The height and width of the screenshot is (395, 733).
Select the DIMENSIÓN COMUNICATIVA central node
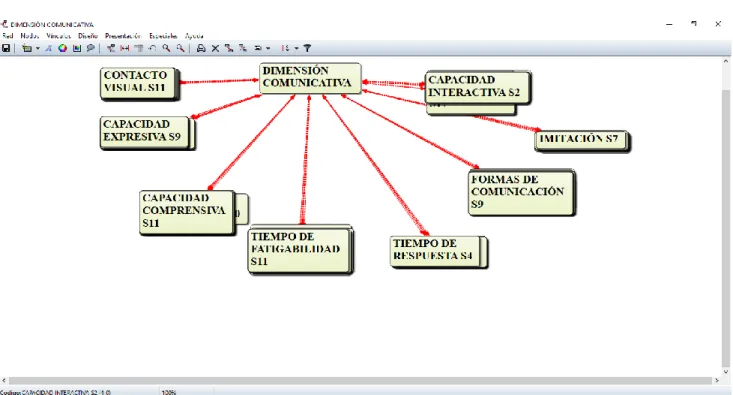(x=310, y=78)
